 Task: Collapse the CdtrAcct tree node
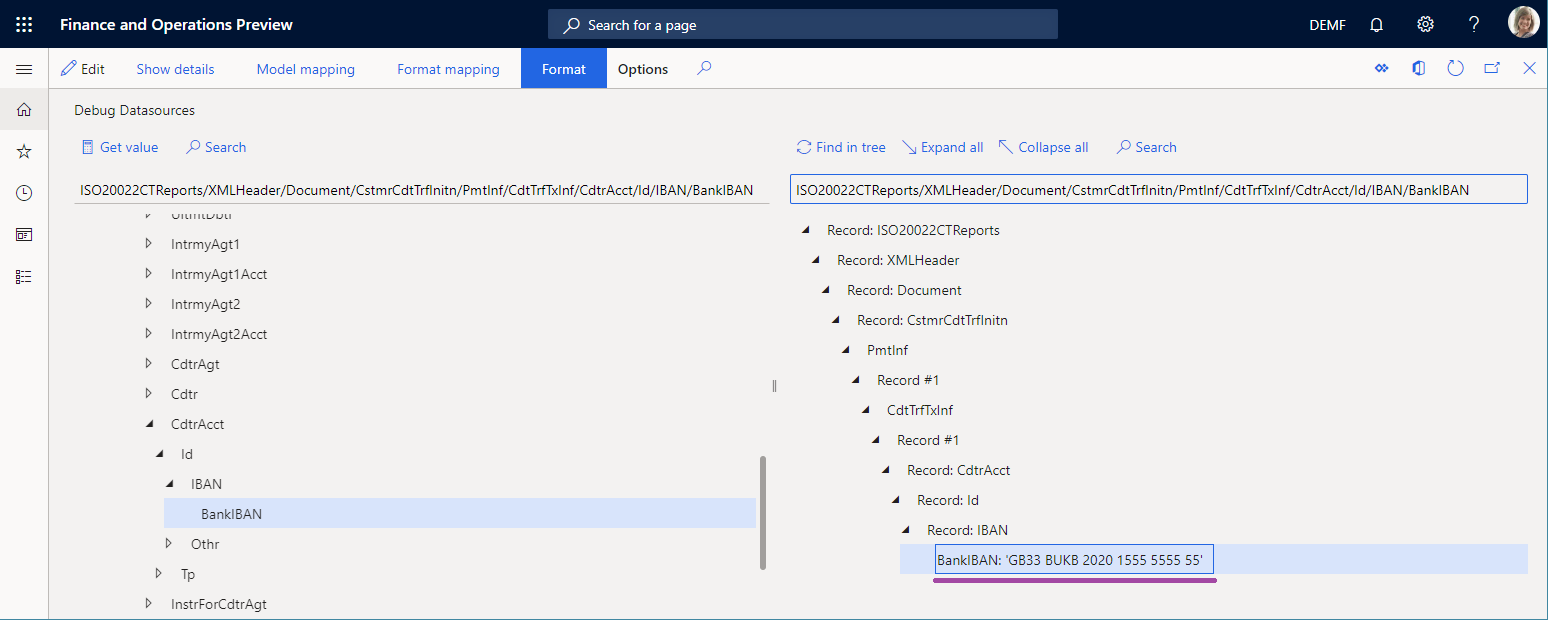[149, 424]
